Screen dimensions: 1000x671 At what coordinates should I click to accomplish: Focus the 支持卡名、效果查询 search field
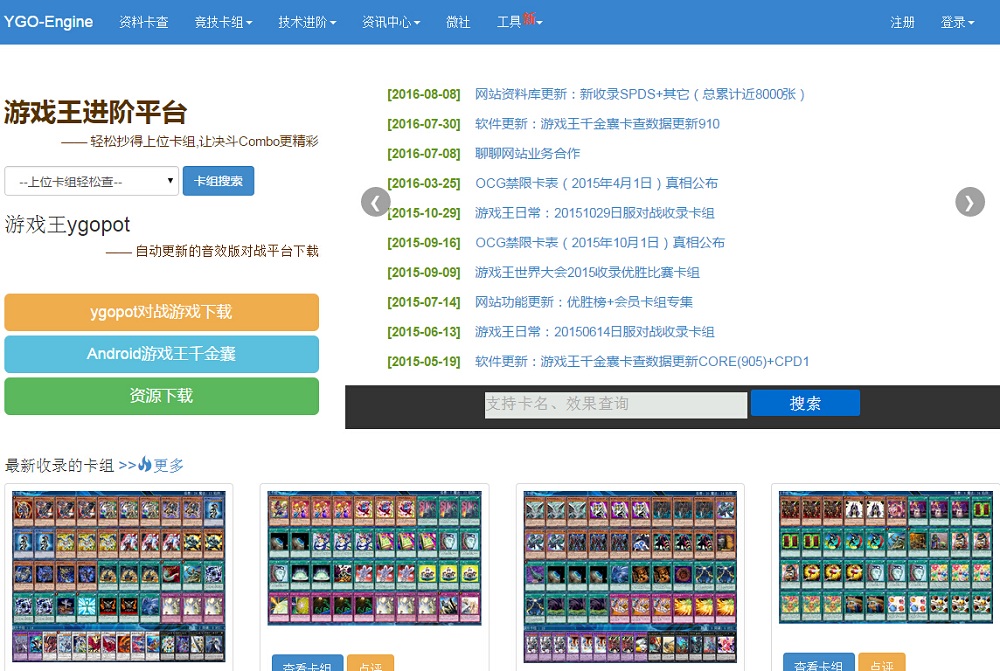click(615, 404)
